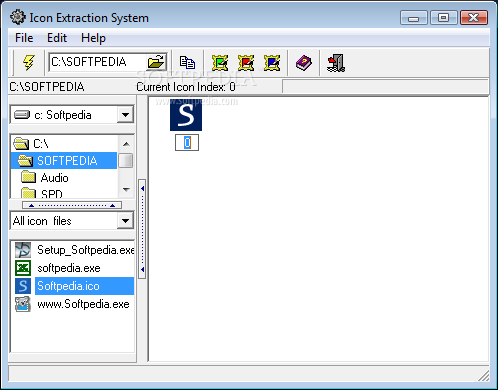Expand the drive dropdown arrow
This screenshot has width=498, height=390.
coord(125,115)
